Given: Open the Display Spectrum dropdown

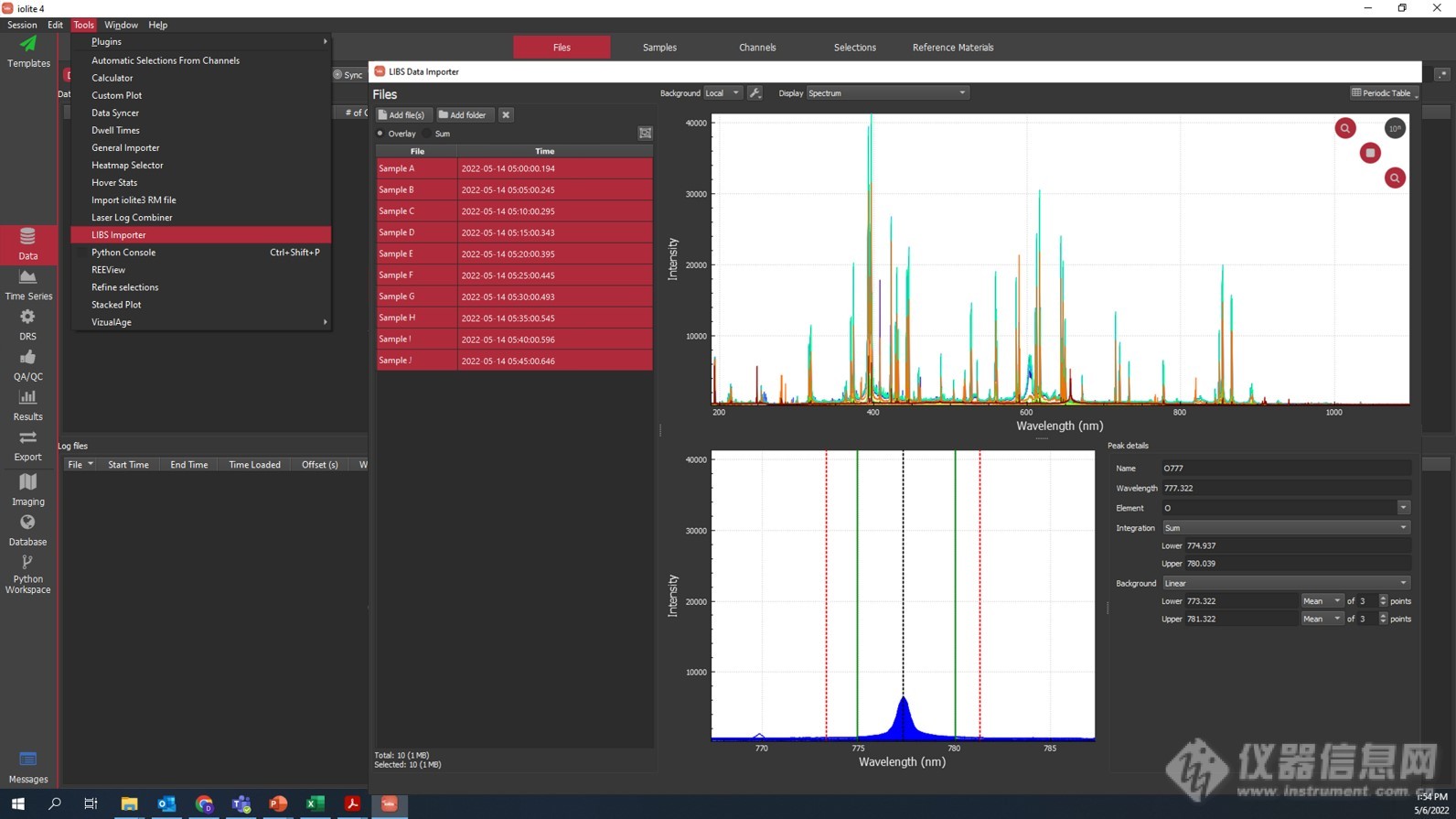Looking at the screenshot, I should click(886, 93).
